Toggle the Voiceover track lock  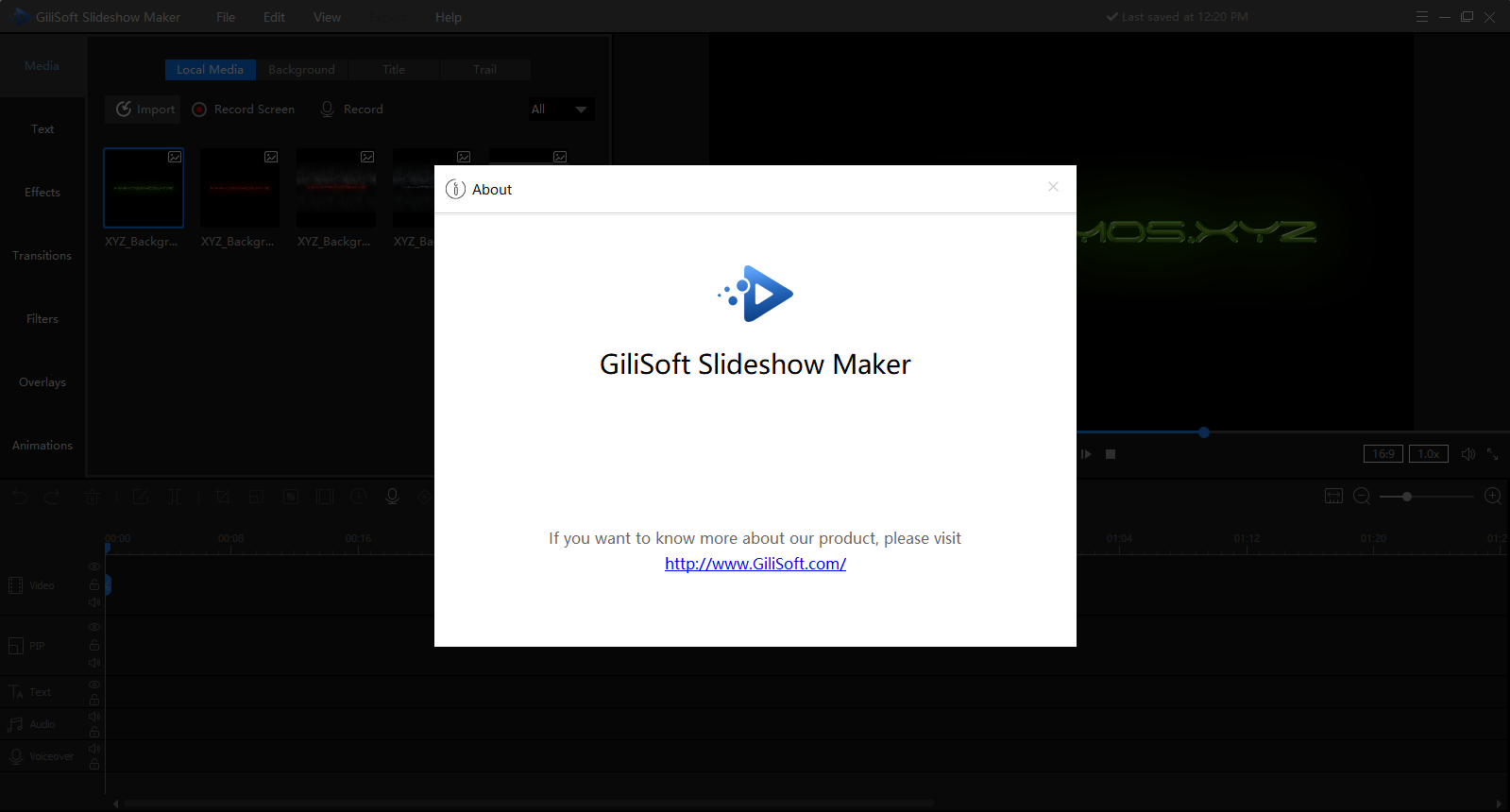(94, 764)
